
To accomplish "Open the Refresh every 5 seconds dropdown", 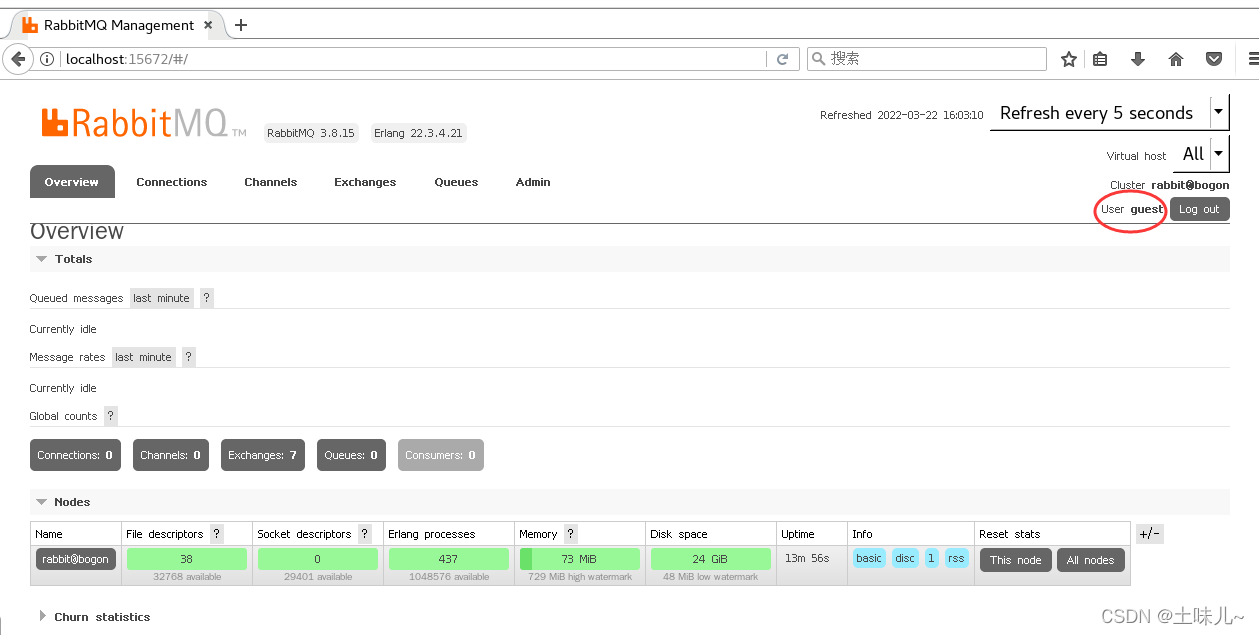I will point(1109,113).
